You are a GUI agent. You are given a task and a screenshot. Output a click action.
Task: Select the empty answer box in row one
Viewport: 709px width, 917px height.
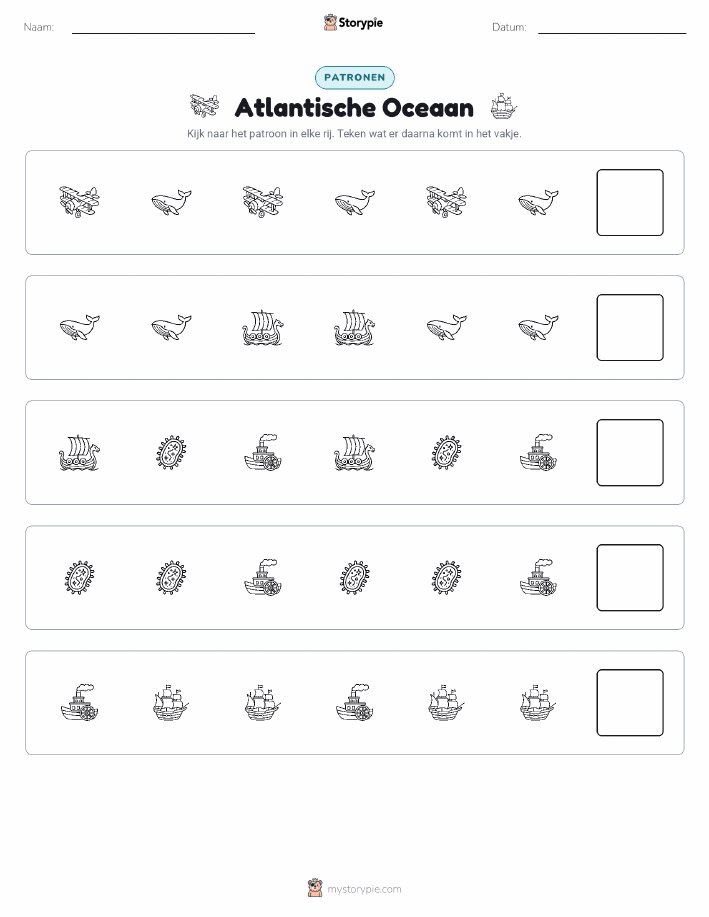click(x=630, y=202)
